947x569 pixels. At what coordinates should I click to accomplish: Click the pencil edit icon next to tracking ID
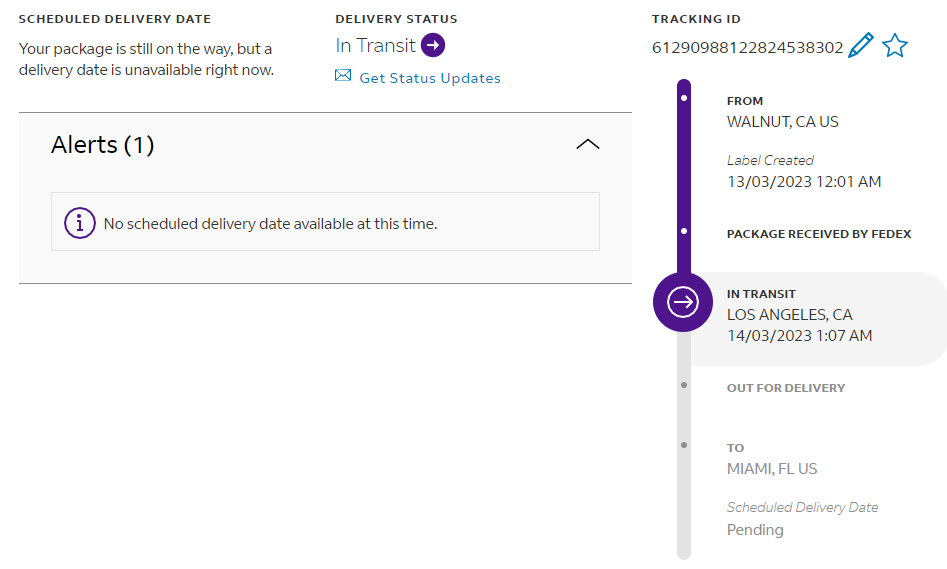pos(860,46)
